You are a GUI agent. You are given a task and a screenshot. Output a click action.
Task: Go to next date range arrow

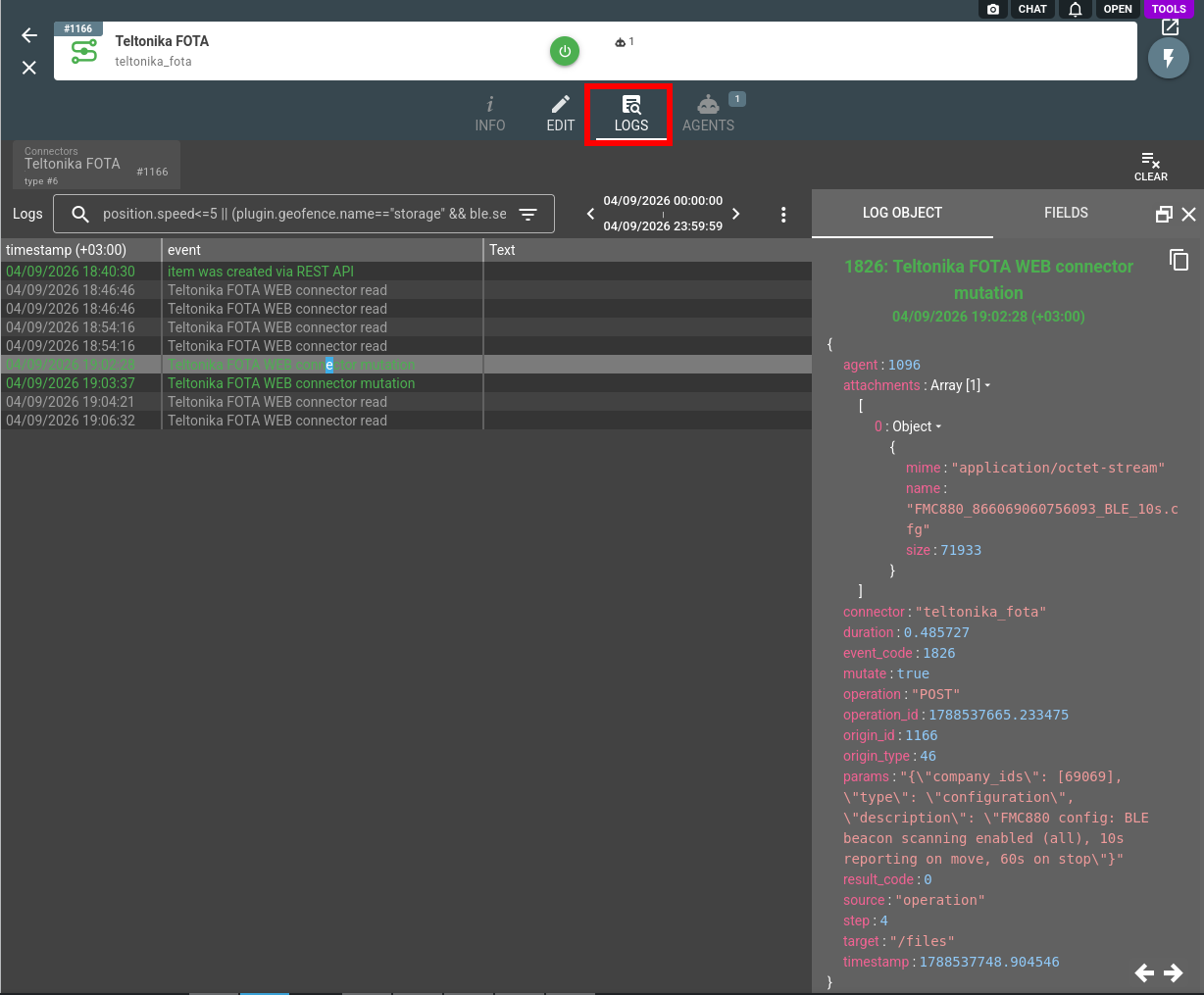pyautogui.click(x=736, y=214)
